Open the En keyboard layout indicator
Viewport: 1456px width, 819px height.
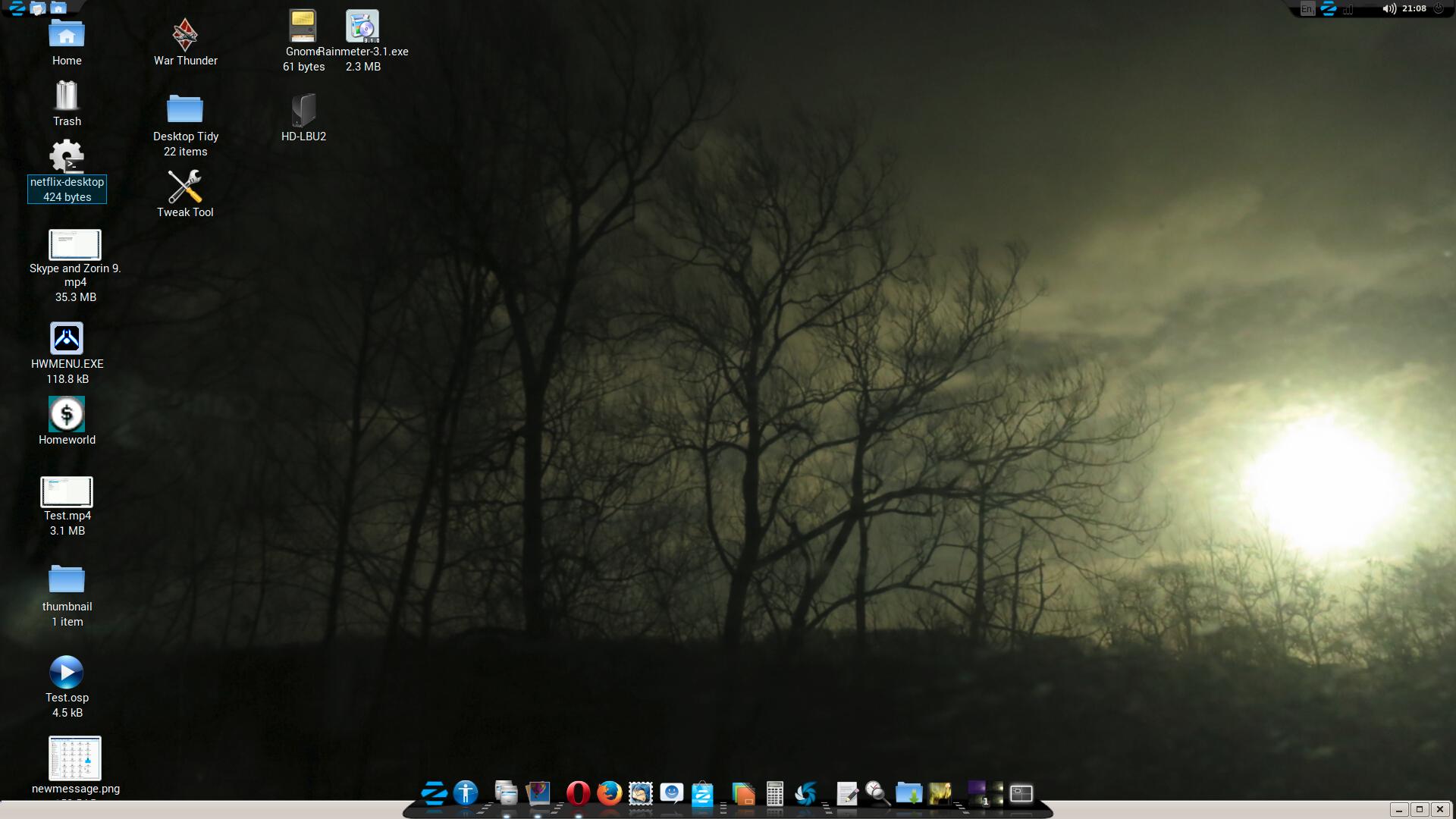pos(1307,9)
